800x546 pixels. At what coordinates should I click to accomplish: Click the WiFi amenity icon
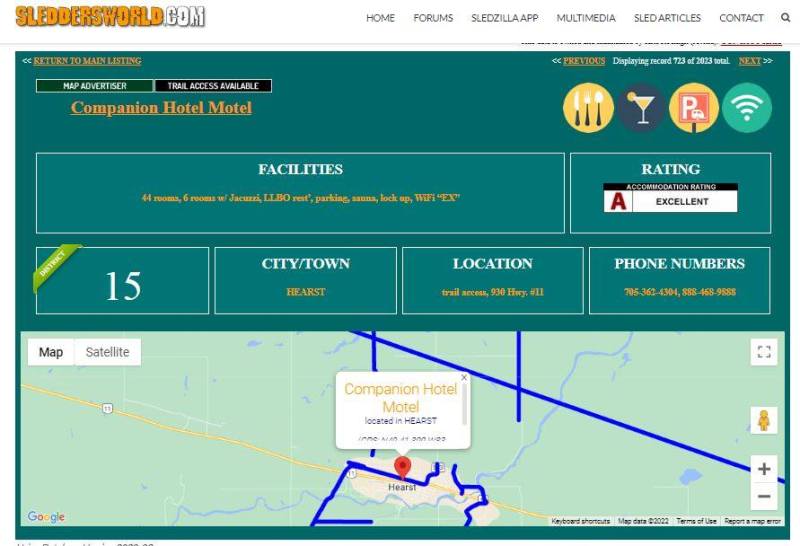click(x=747, y=108)
